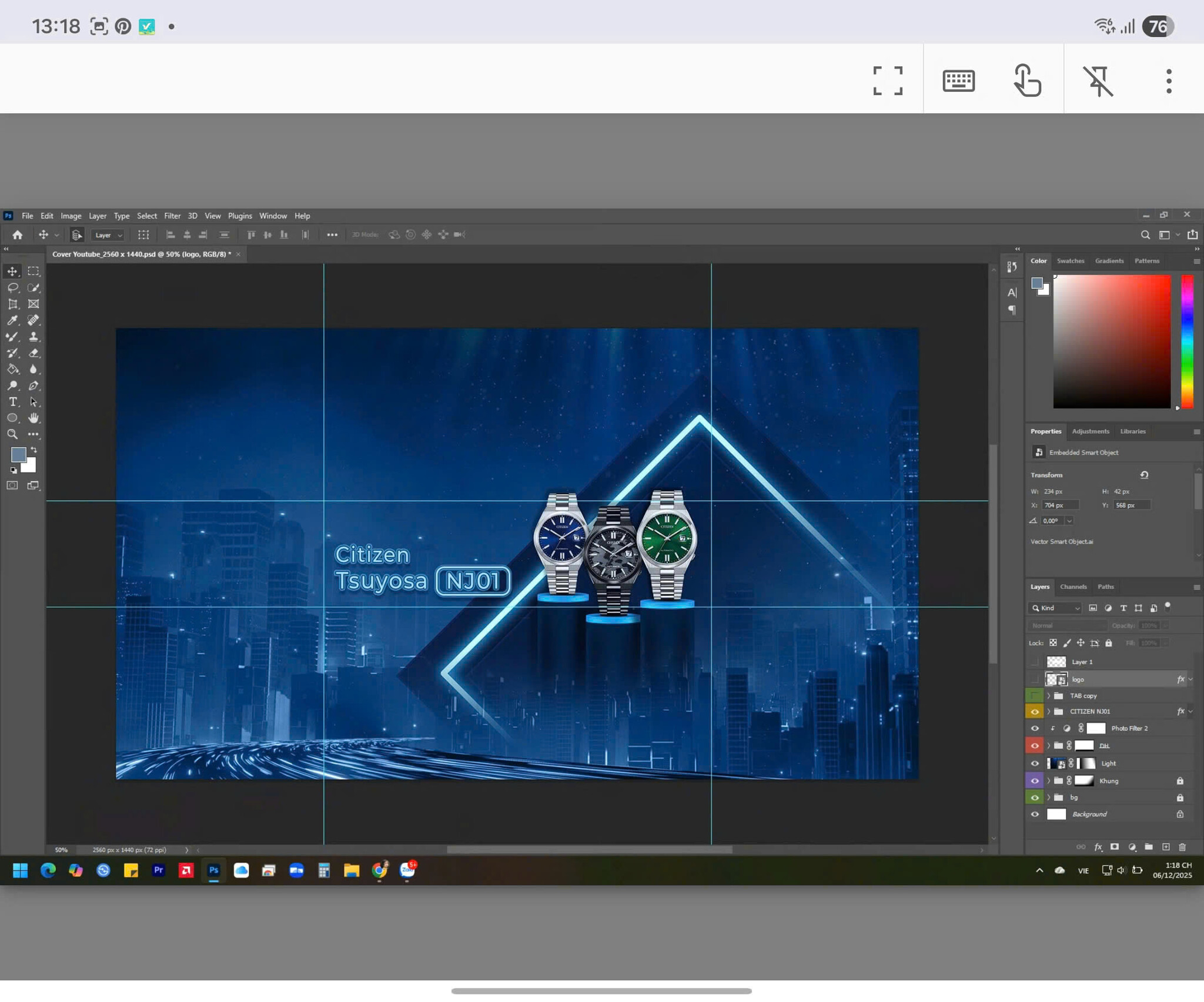This screenshot has width=1204, height=1002.
Task: Click the vertical hue slider strip
Action: 1187,341
